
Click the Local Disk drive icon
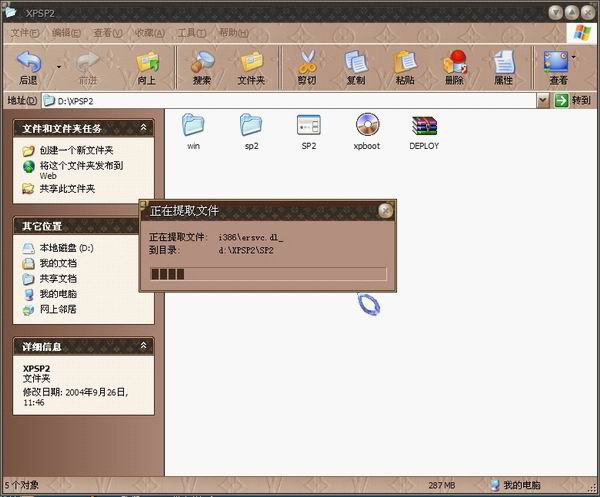28,248
